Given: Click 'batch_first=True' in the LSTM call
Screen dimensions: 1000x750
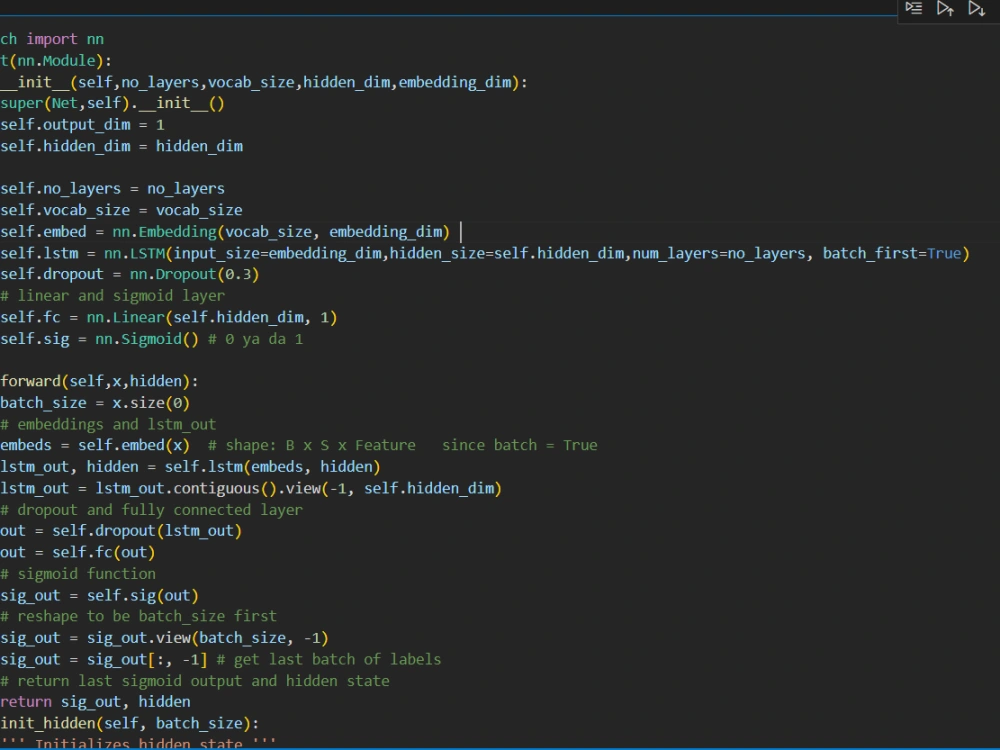Looking at the screenshot, I should (892, 254).
